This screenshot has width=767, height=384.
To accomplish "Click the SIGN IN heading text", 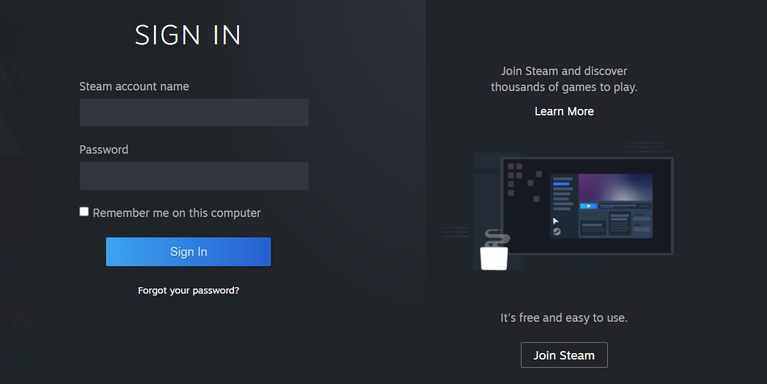I will 188,35.
